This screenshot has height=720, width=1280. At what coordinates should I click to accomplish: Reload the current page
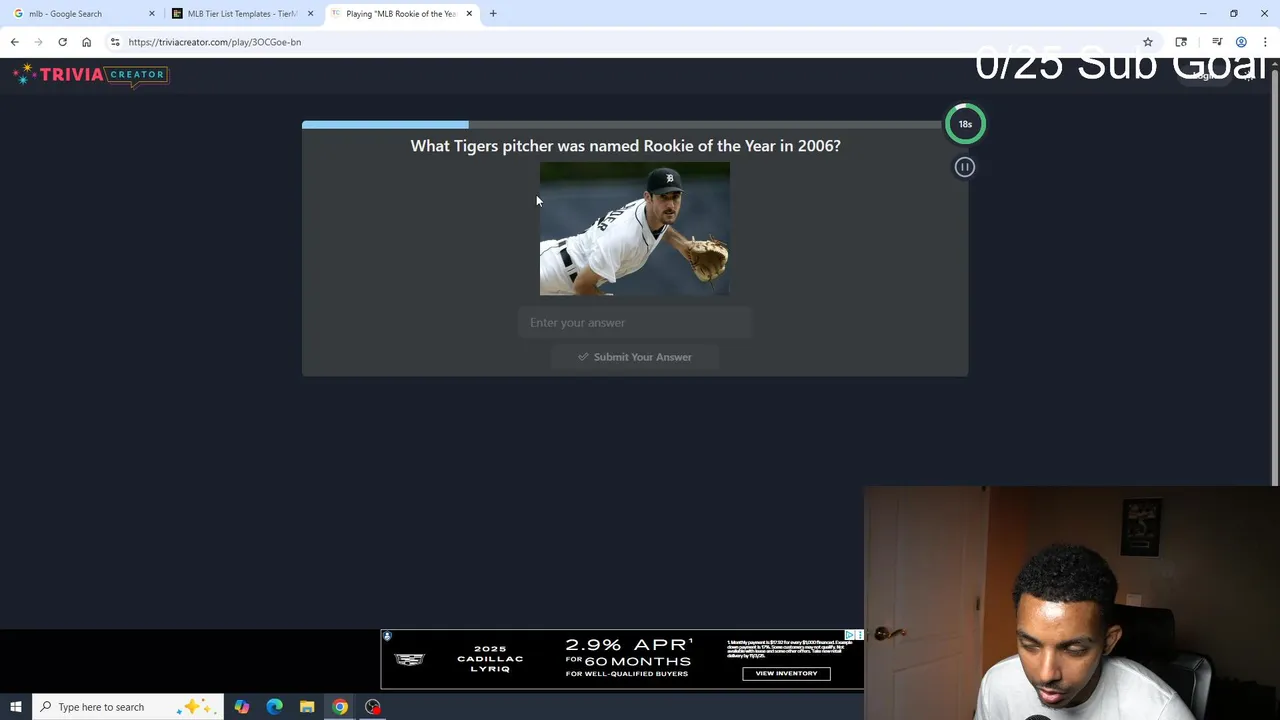point(62,42)
